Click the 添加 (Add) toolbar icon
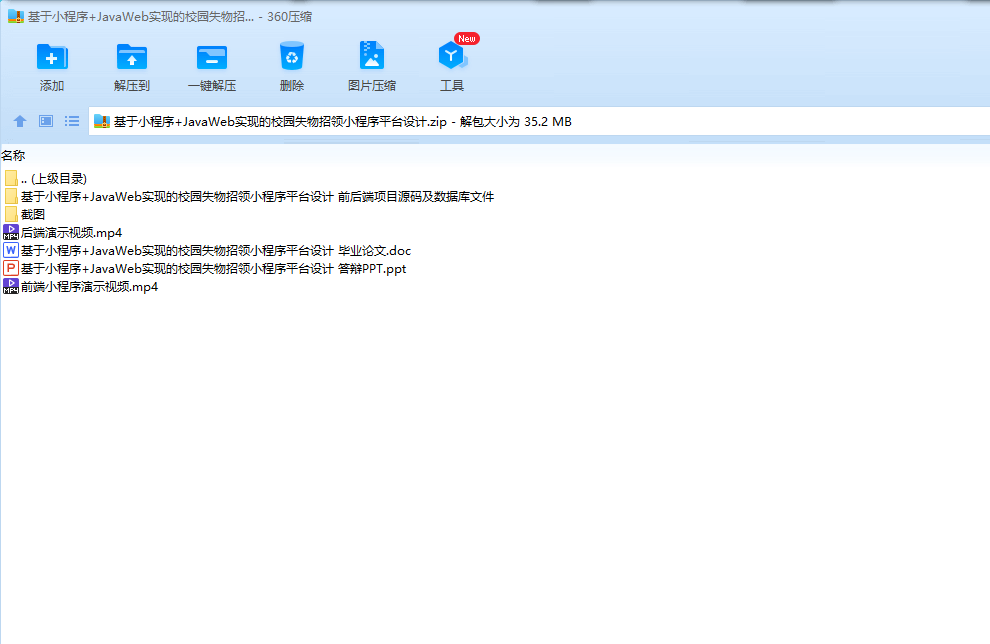 click(52, 57)
